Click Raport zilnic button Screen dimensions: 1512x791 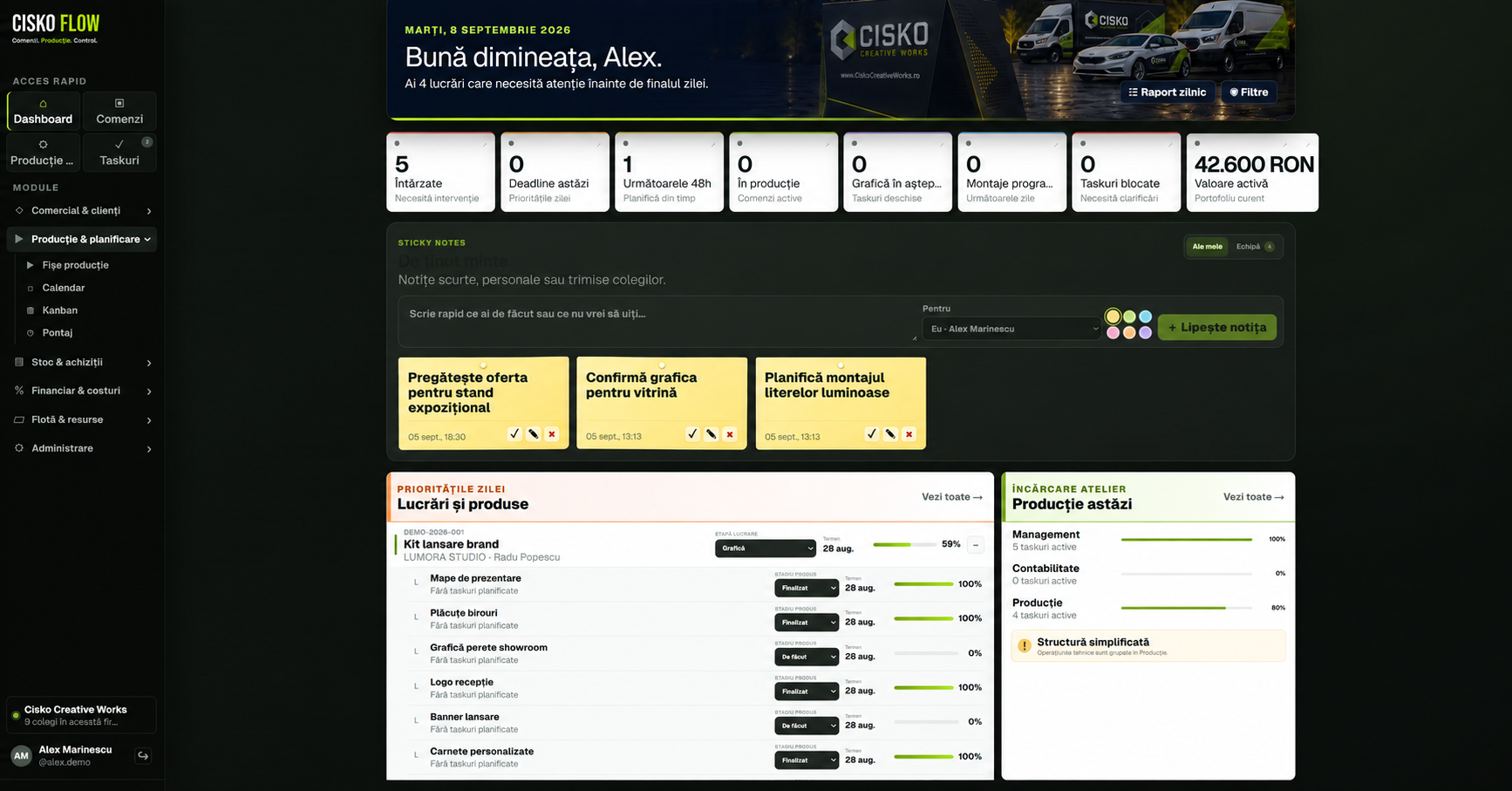click(1167, 92)
